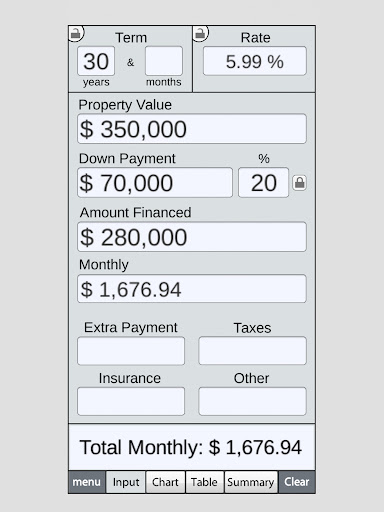Switch to the Chart tab

coord(165,482)
